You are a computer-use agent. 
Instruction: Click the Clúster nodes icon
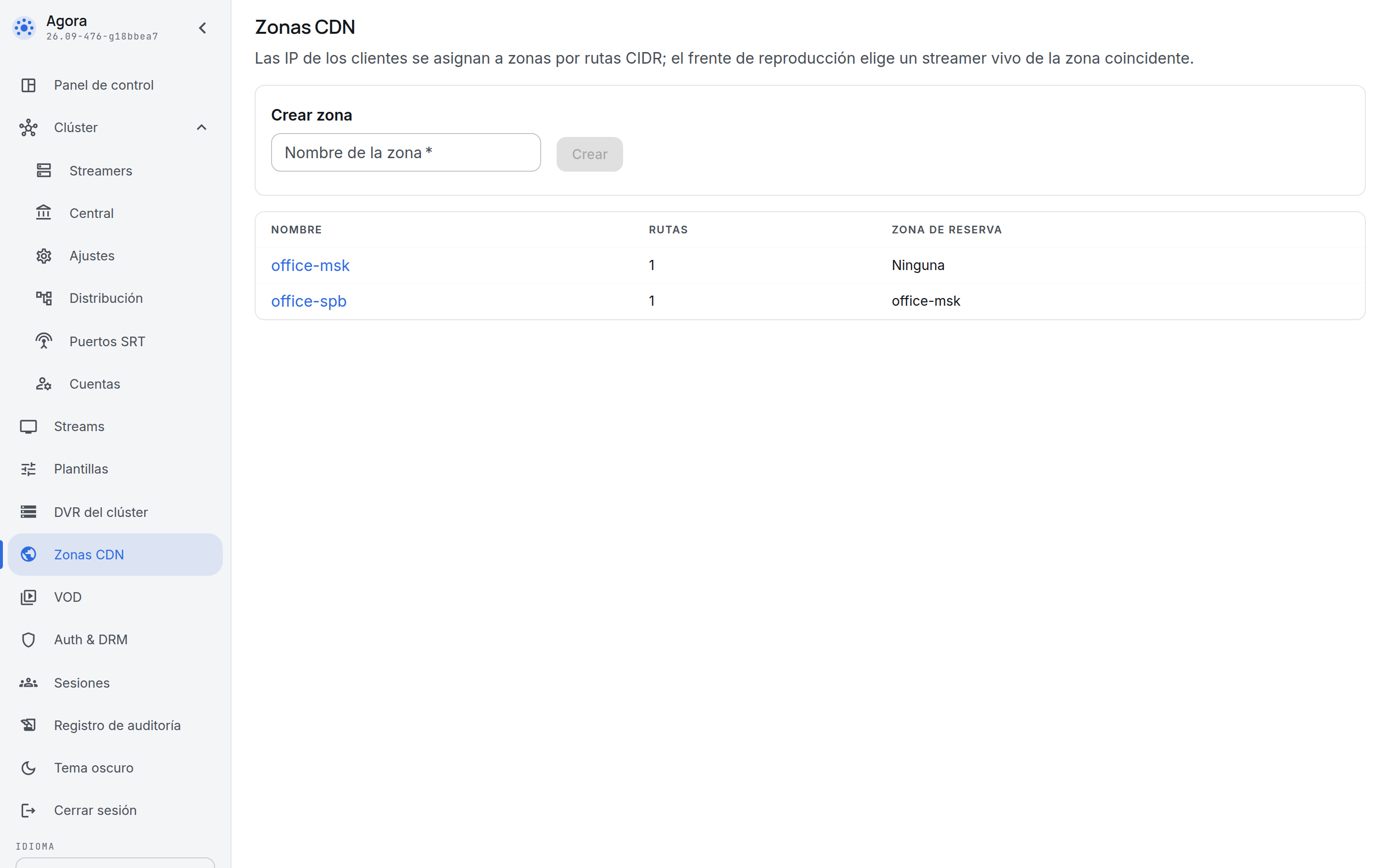[x=28, y=127]
